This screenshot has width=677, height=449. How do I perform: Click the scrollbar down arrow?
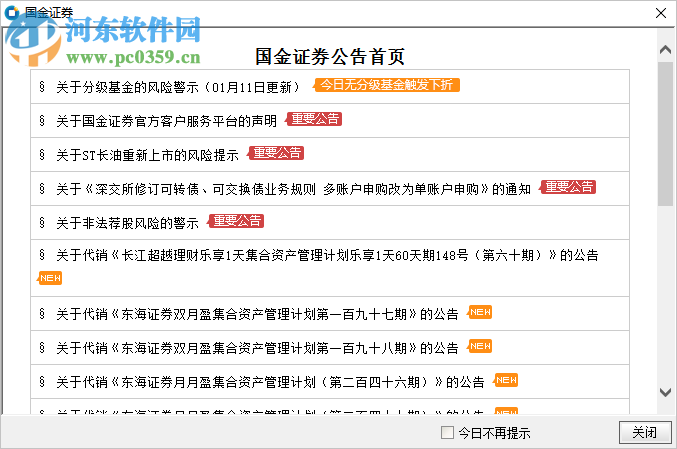coord(665,392)
